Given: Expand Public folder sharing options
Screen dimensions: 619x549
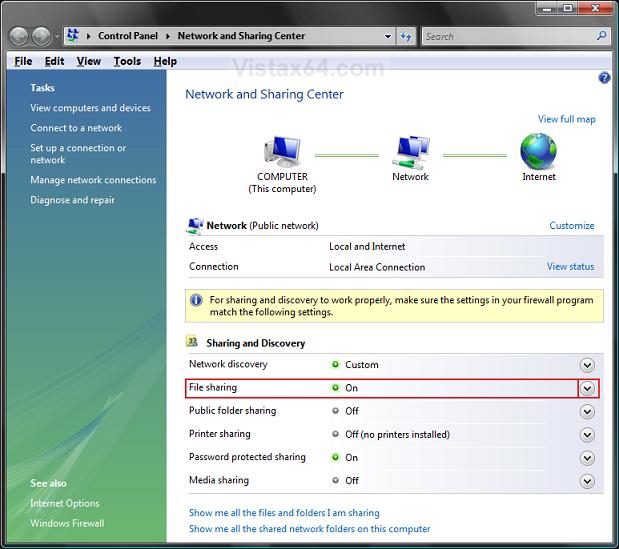Looking at the screenshot, I should (587, 412).
